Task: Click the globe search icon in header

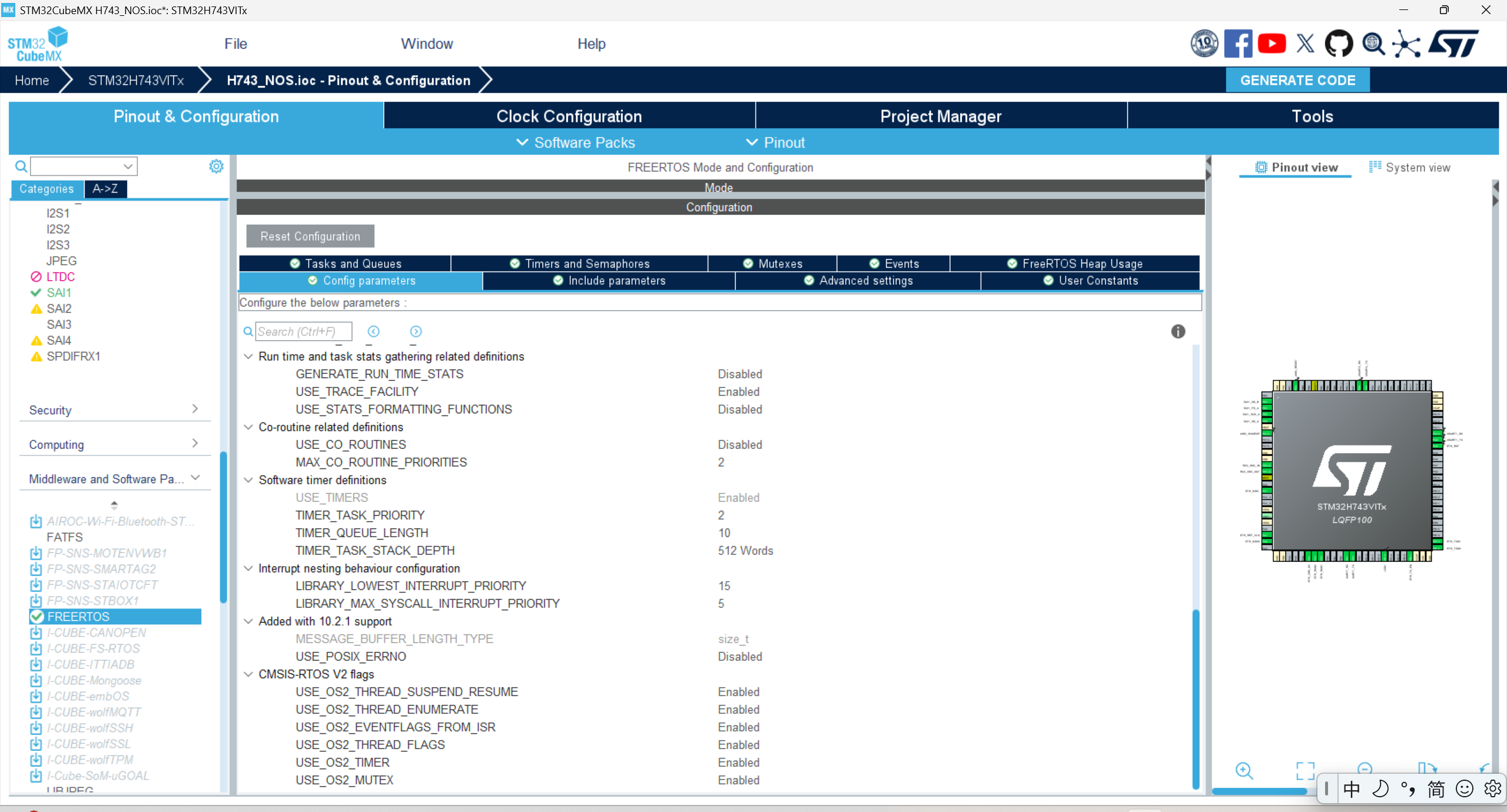Action: [x=1373, y=44]
